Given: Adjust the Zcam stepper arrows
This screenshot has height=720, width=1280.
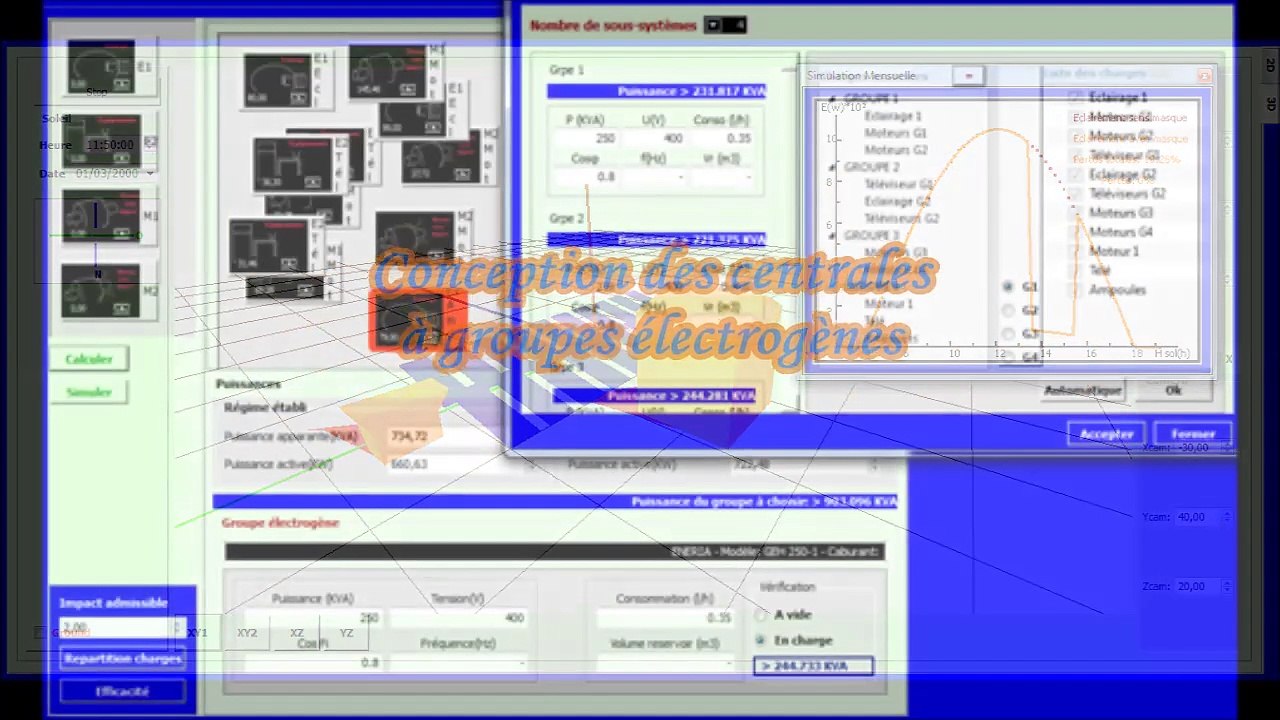Looking at the screenshot, I should (x=1227, y=586).
